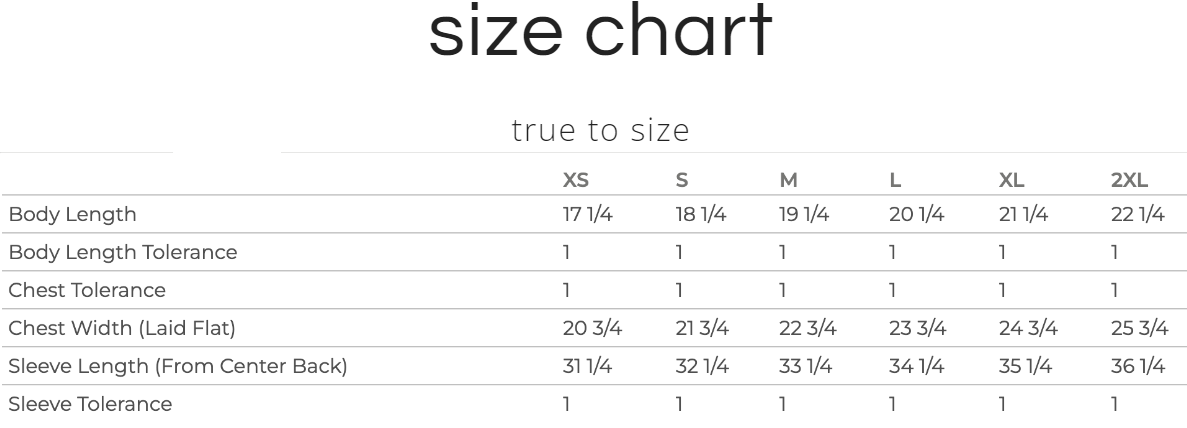Select the XS column header

pyautogui.click(x=575, y=181)
